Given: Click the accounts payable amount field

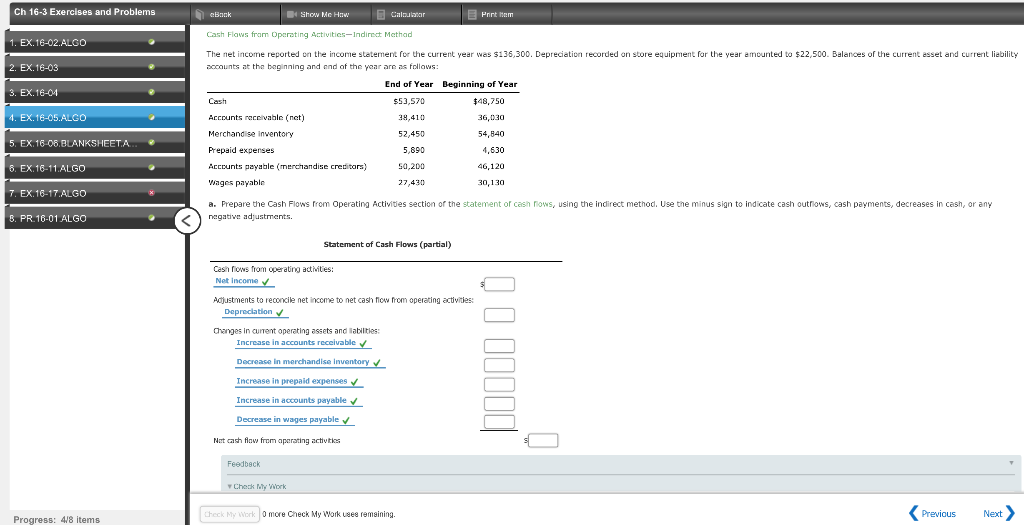Looking at the screenshot, I should tap(500, 404).
